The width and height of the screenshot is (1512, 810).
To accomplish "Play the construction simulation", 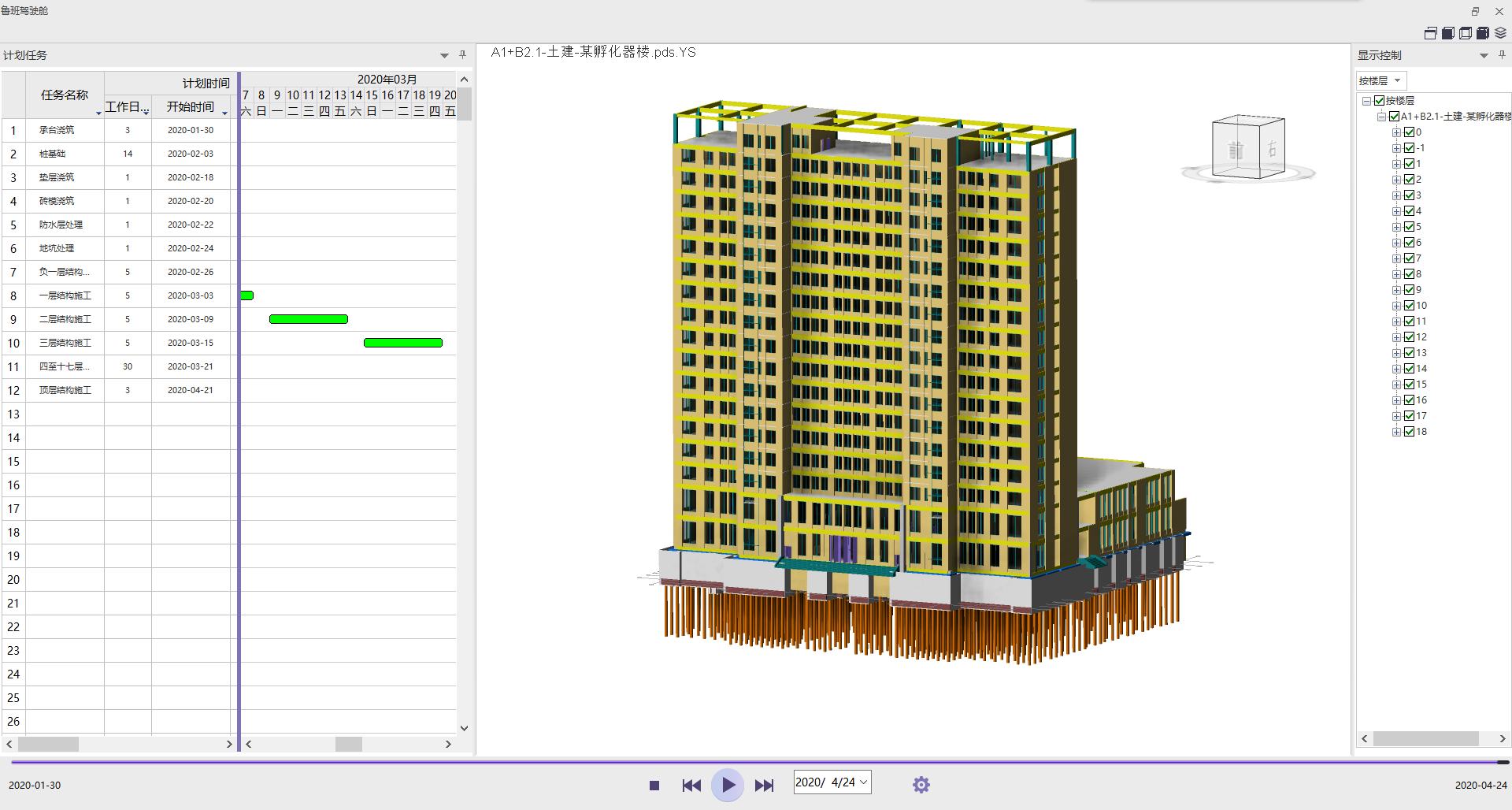I will click(x=728, y=785).
